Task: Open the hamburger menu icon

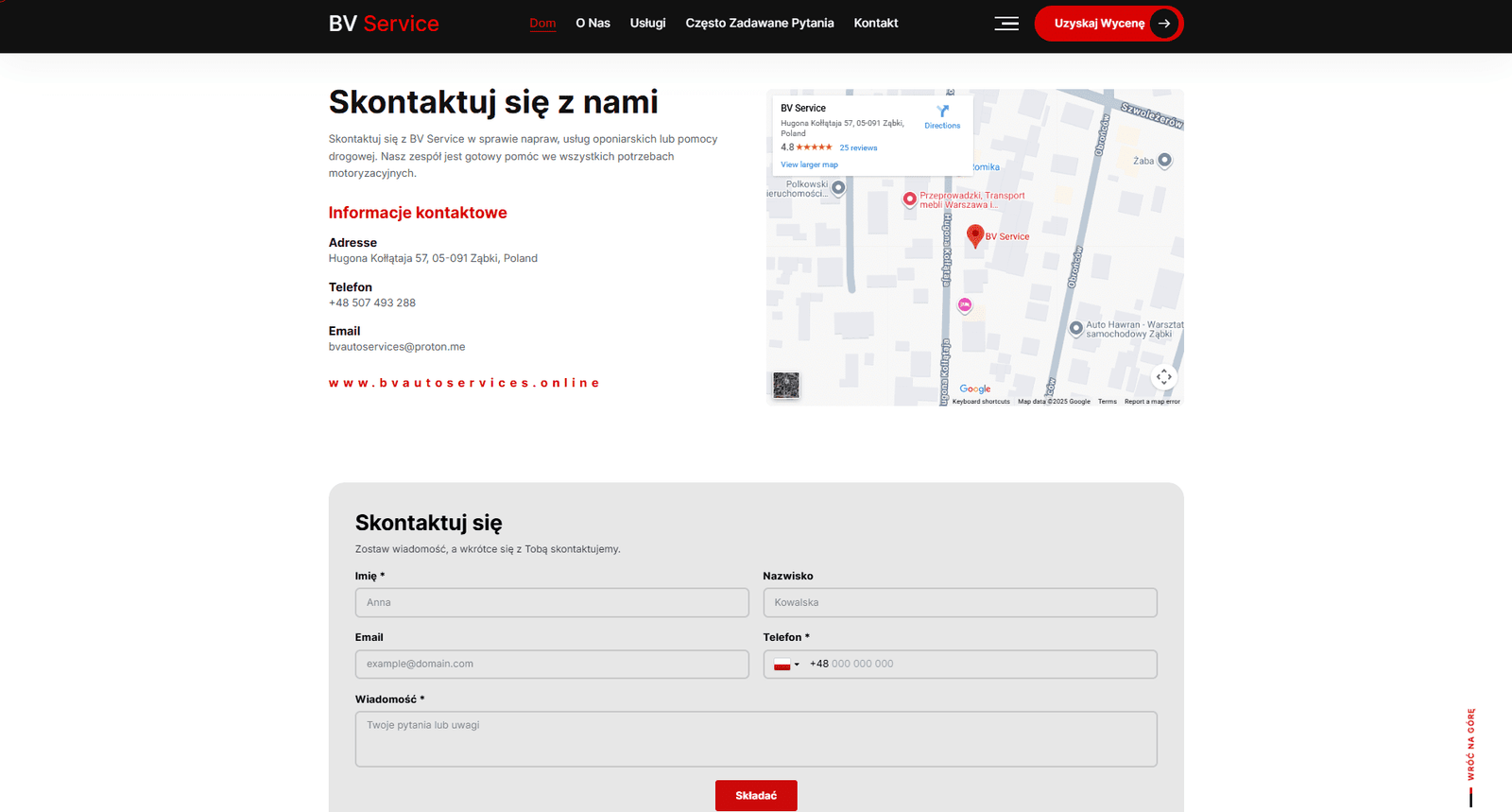Action: coord(1006,24)
